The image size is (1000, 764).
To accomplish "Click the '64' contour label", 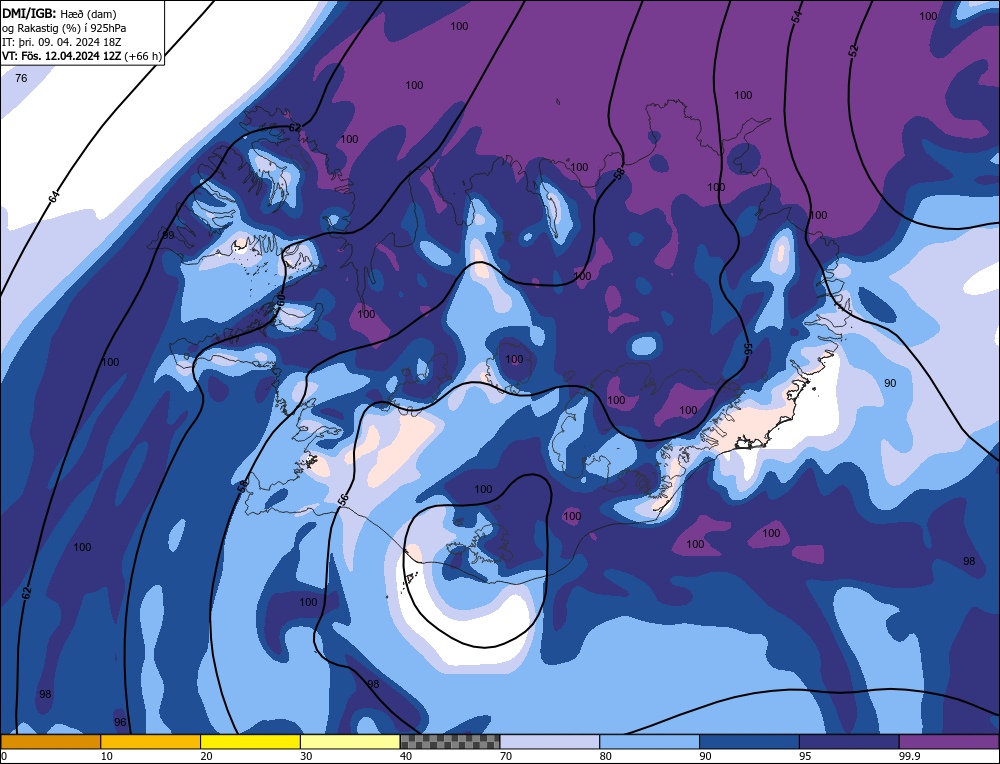I will pyautogui.click(x=54, y=196).
